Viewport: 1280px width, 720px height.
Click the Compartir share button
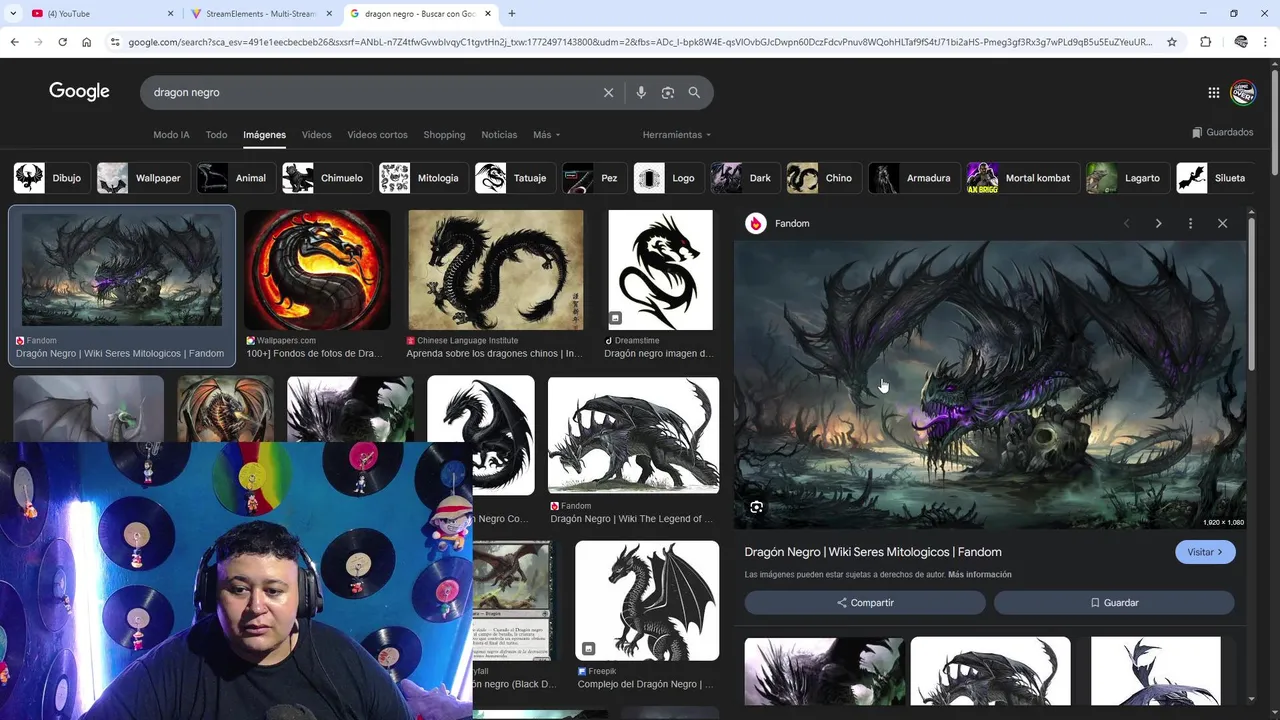tap(865, 603)
